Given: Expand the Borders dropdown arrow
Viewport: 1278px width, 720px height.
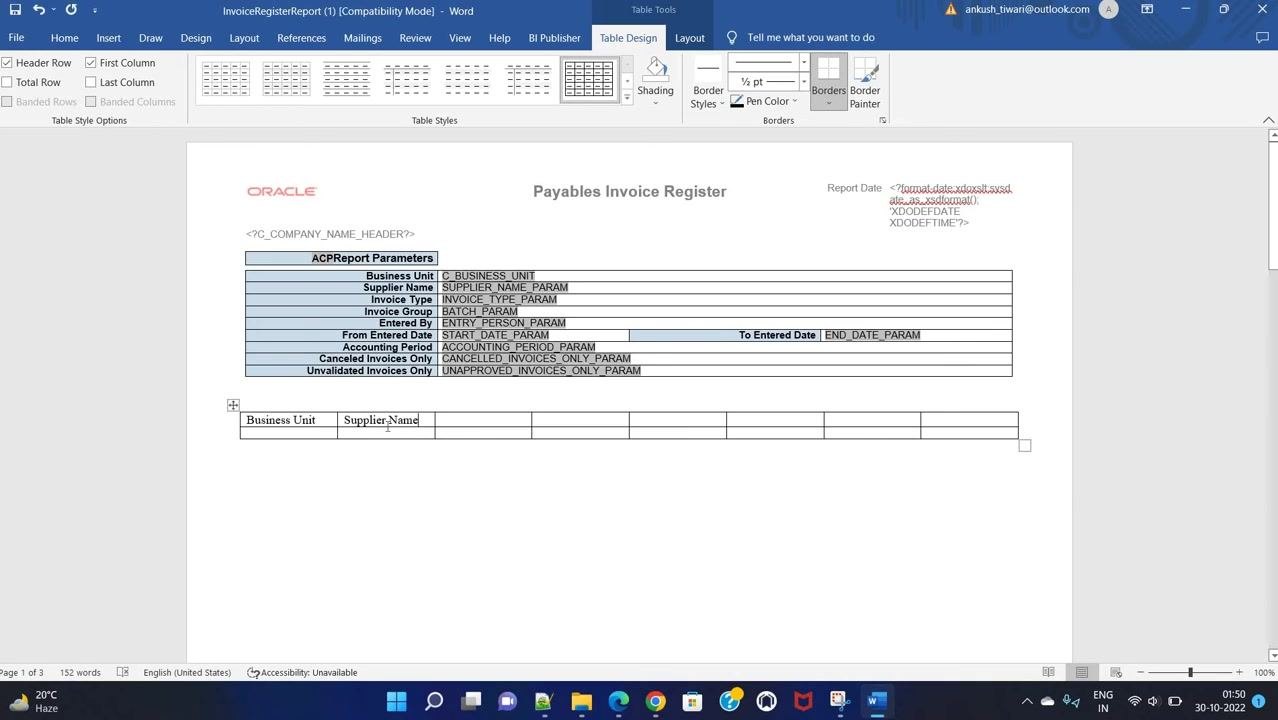Looking at the screenshot, I should click(829, 104).
